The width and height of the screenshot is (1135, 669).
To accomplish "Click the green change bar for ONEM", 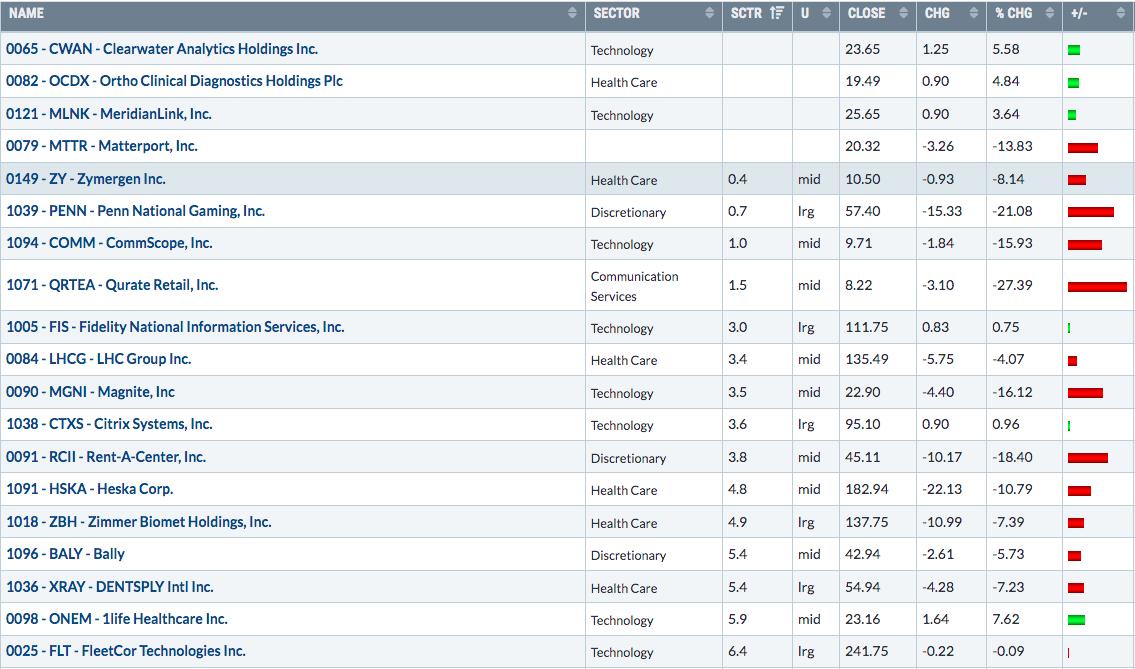I will coord(1076,620).
